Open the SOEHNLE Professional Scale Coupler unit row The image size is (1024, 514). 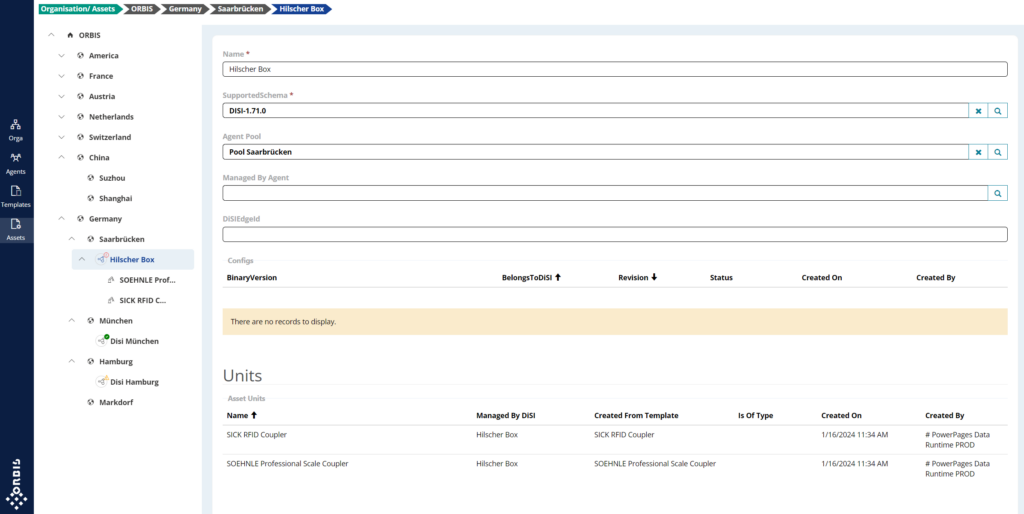(x=287, y=464)
